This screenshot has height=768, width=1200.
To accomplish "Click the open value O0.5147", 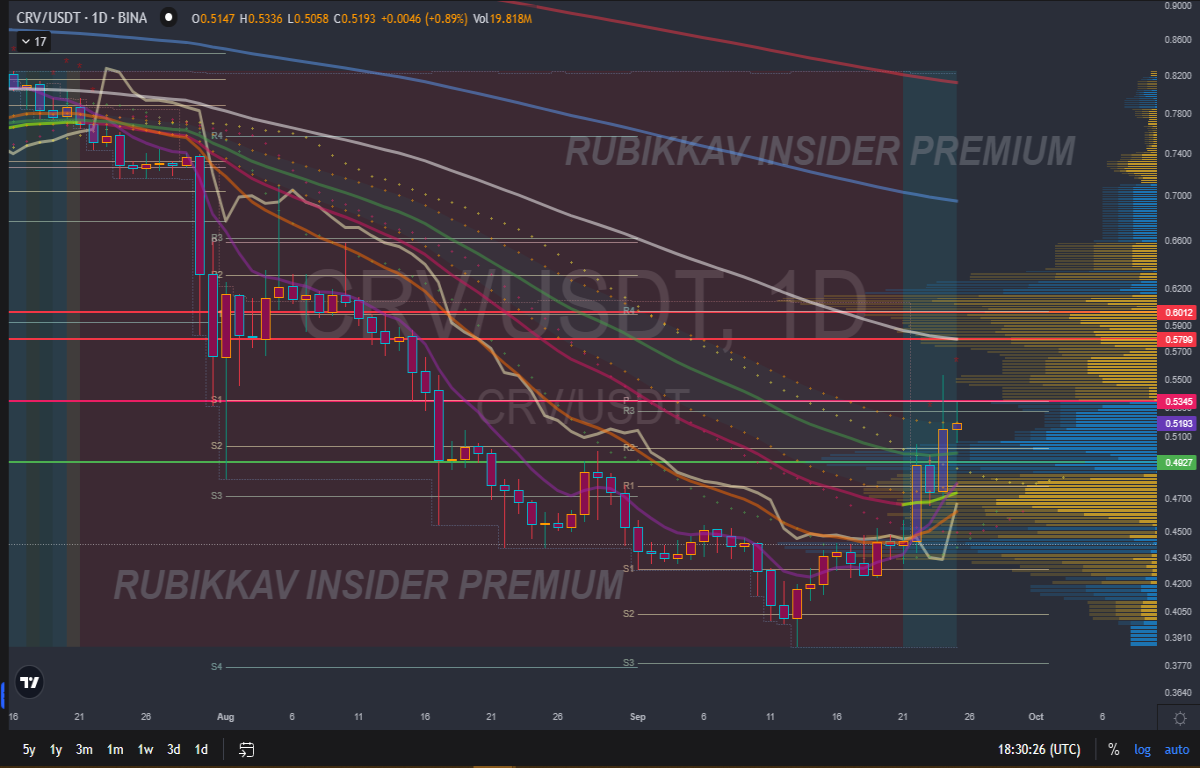I will [212, 17].
